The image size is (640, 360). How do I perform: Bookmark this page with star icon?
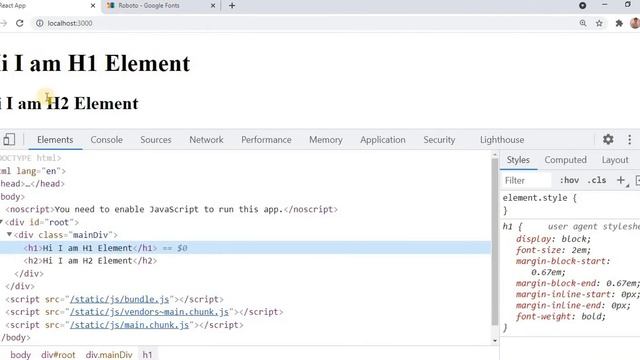click(599, 23)
